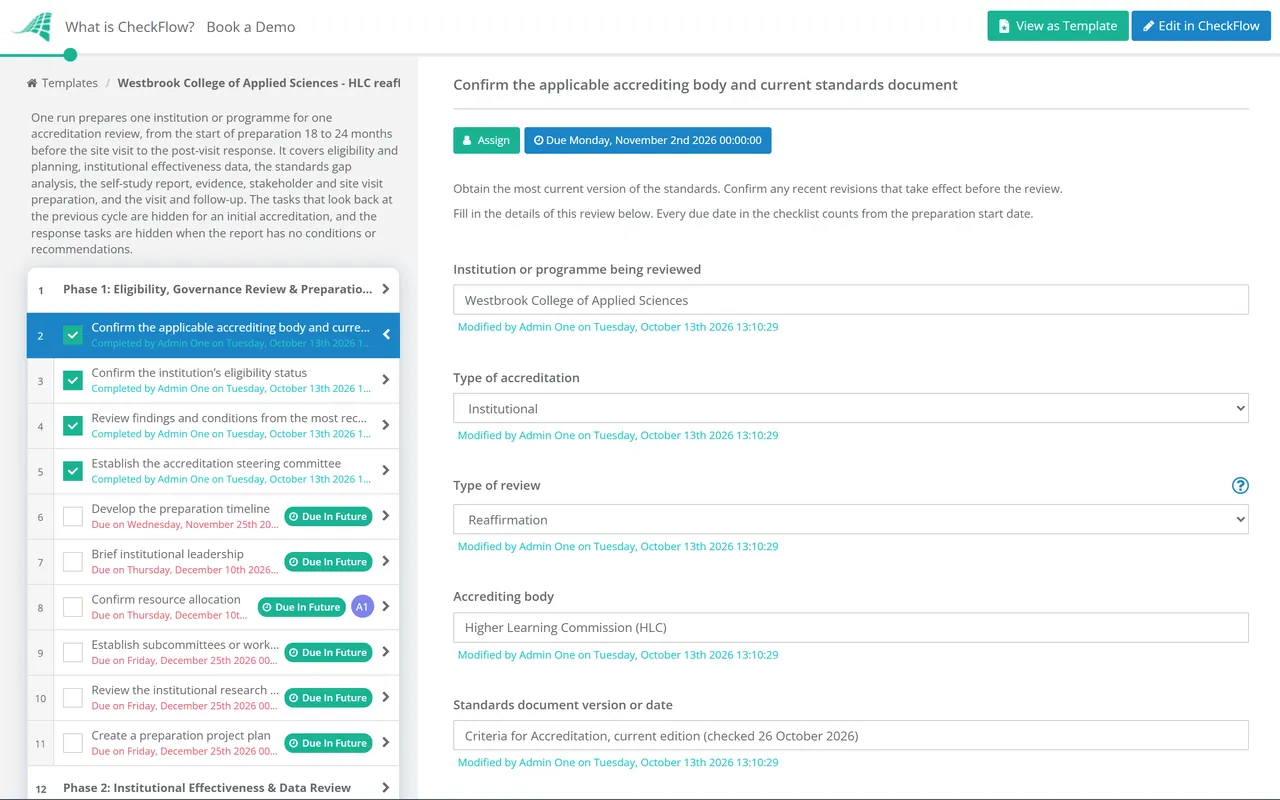
Task: Open task 3 eligibility status chevron
Action: 386,380
